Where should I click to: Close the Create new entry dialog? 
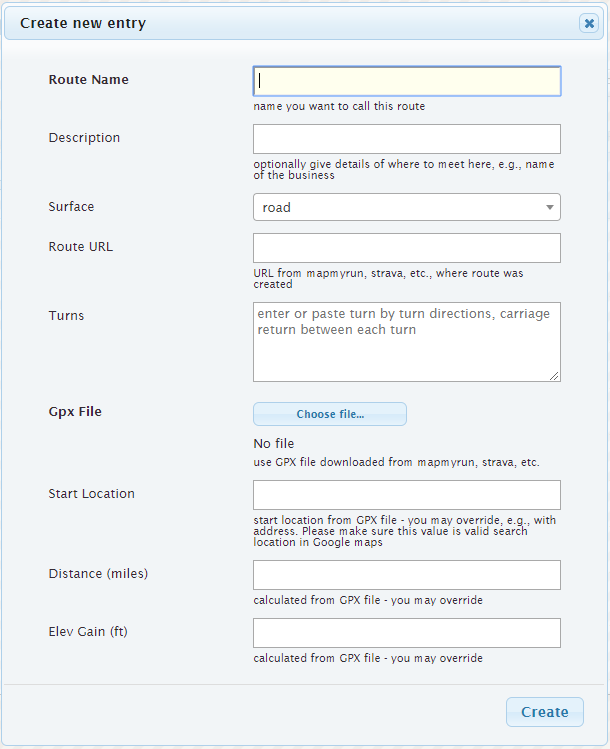pyautogui.click(x=589, y=23)
